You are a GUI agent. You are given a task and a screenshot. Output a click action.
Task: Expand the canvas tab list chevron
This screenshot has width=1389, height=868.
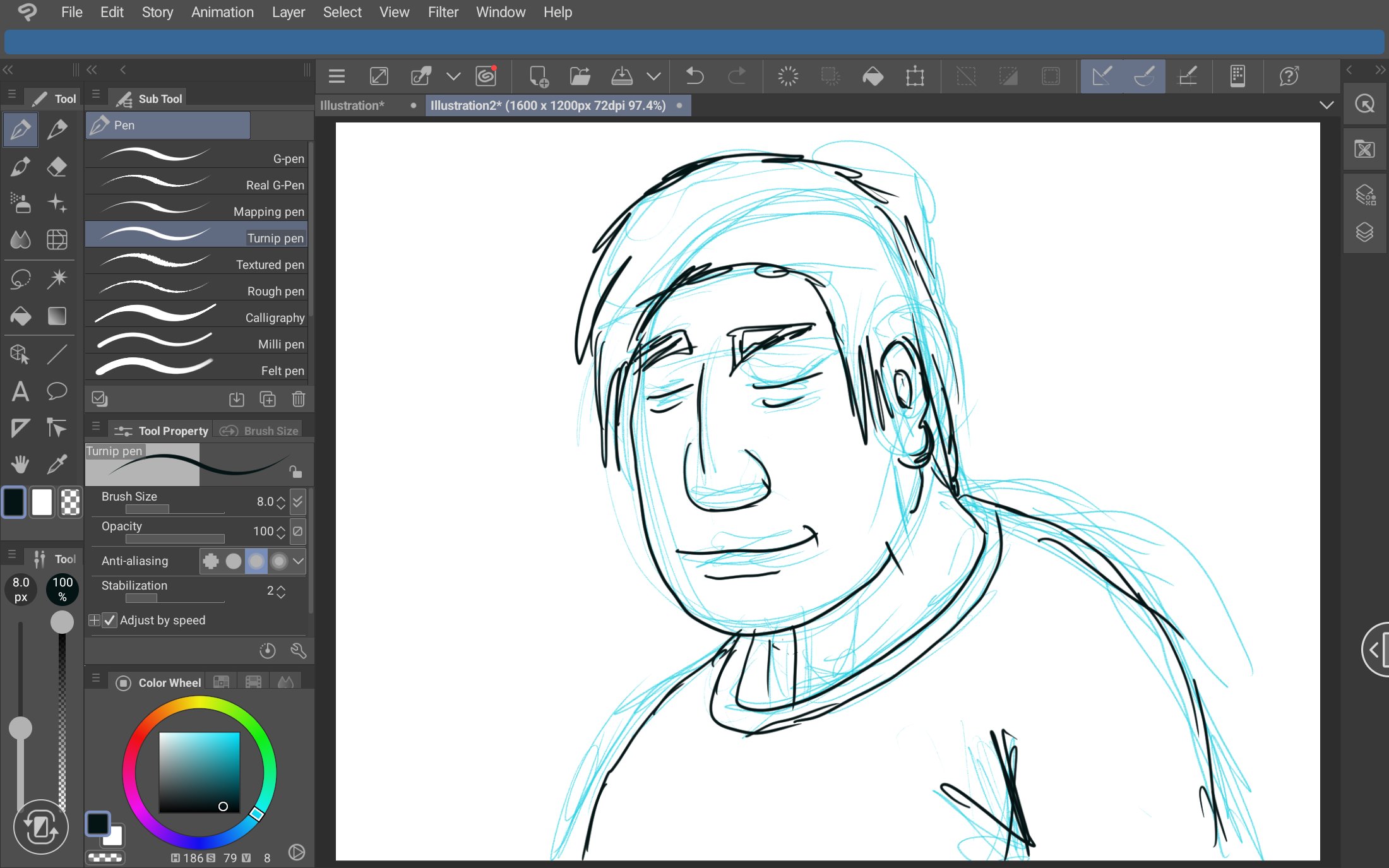coord(1326,105)
